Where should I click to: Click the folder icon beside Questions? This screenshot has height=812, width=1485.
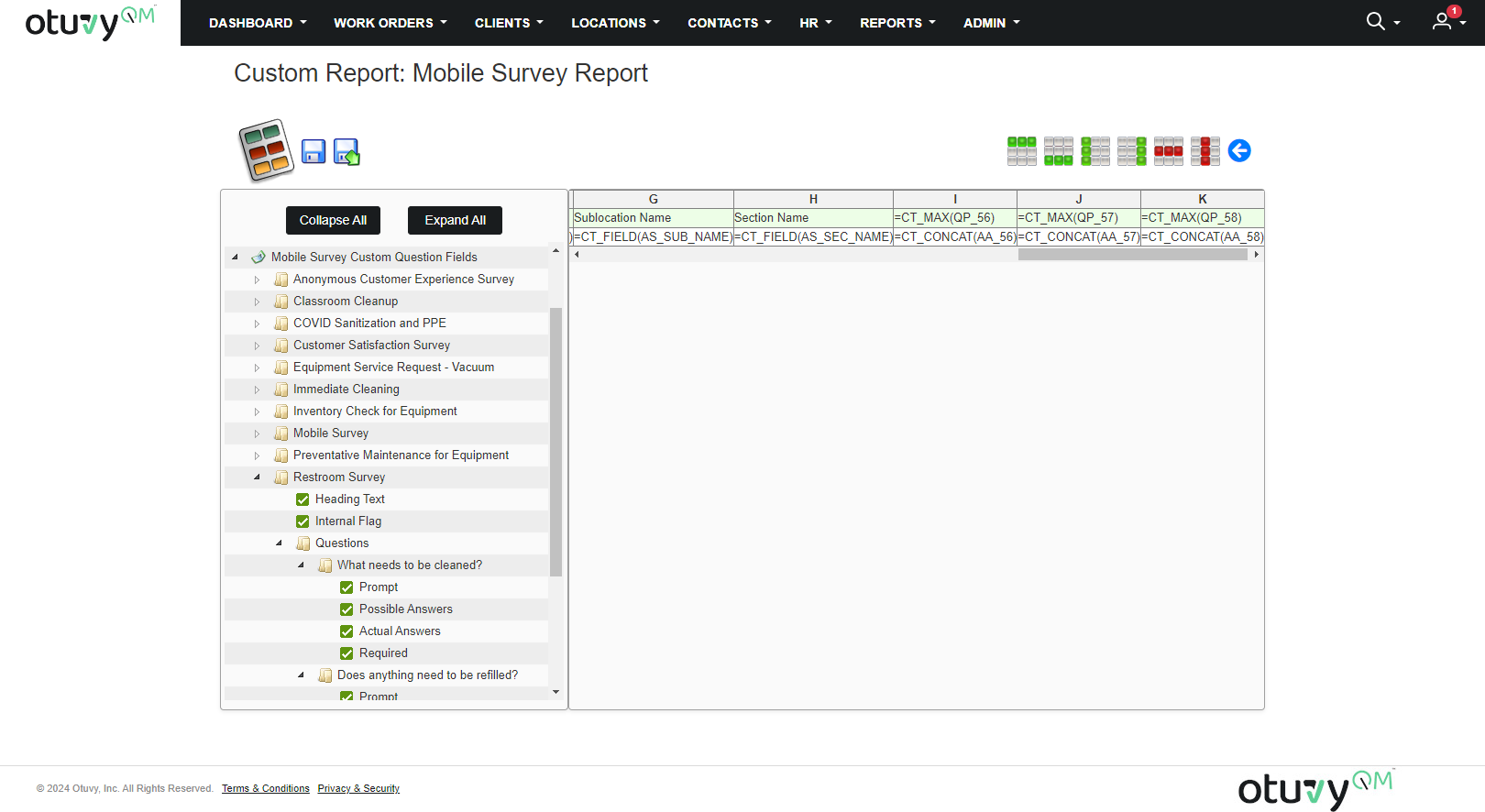(302, 543)
